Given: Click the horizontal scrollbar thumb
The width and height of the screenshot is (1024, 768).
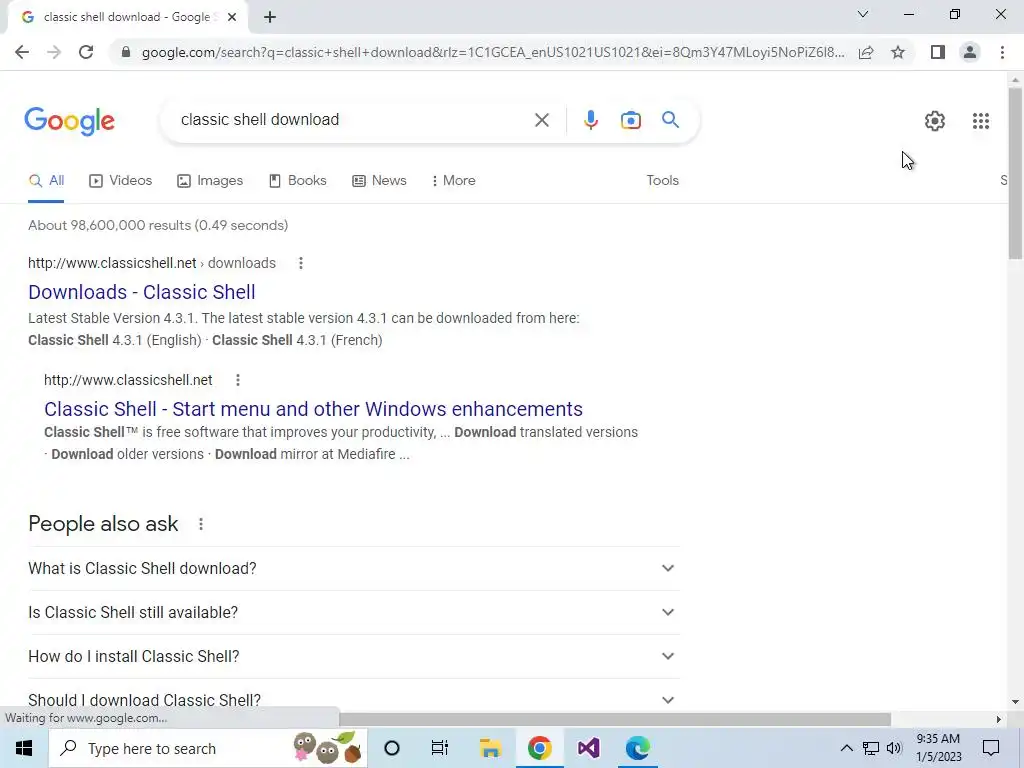Looking at the screenshot, I should (x=614, y=719).
